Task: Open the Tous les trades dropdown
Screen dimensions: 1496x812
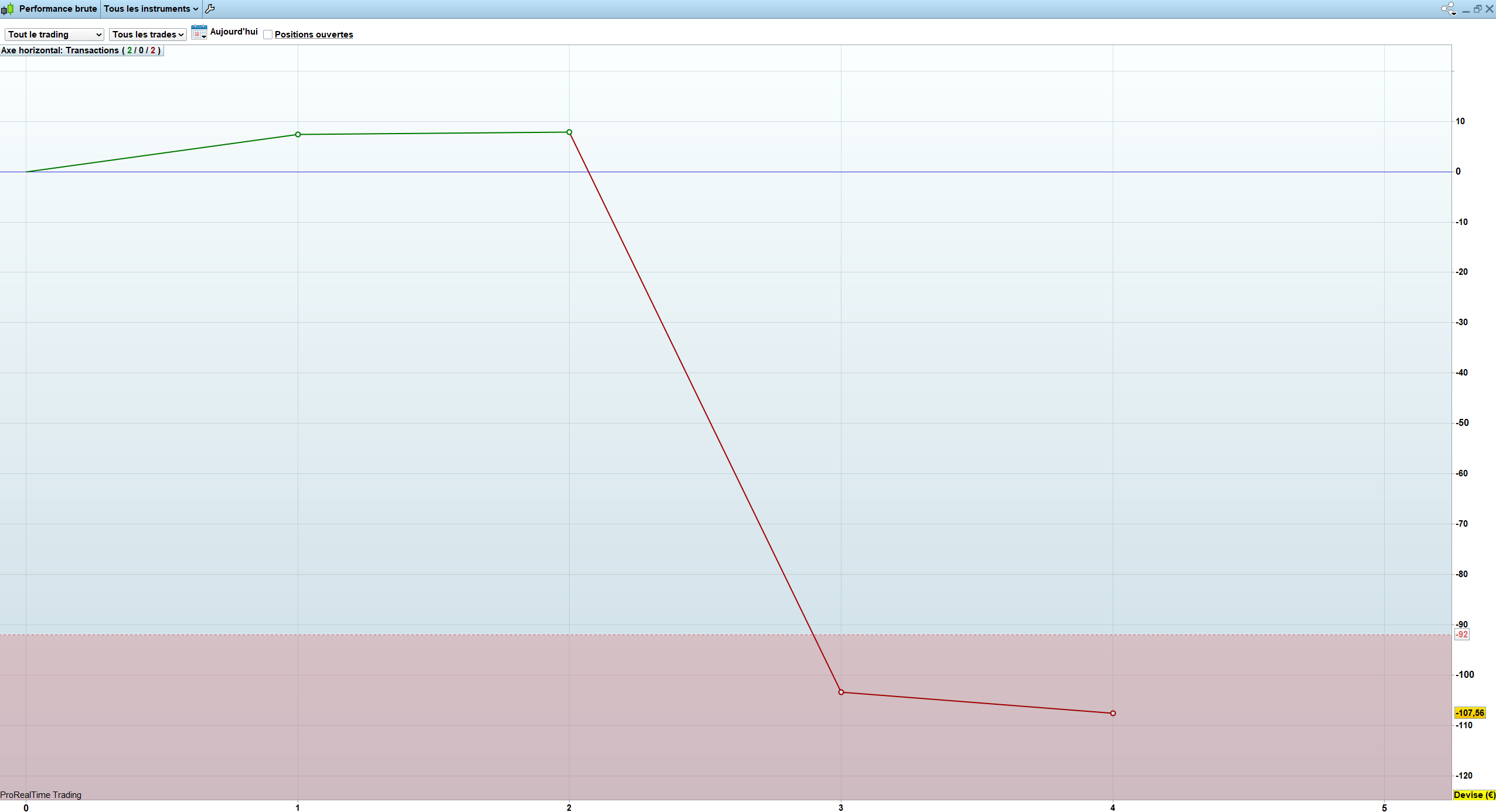Action: point(148,35)
